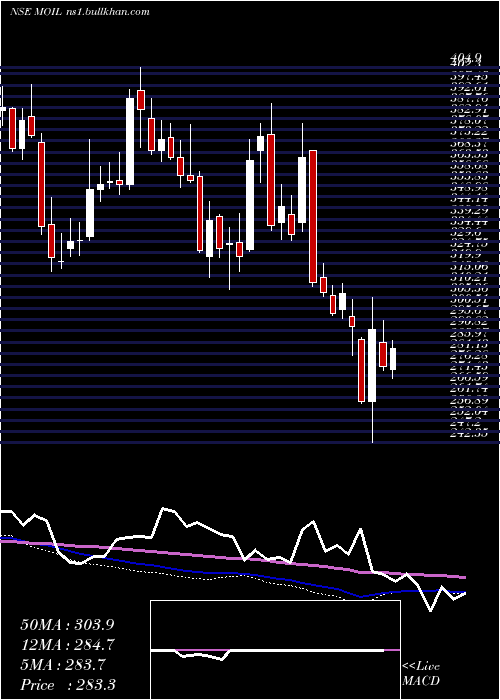Click the Price : 283.3 reading
This screenshot has height=700, width=500.
click(68, 685)
